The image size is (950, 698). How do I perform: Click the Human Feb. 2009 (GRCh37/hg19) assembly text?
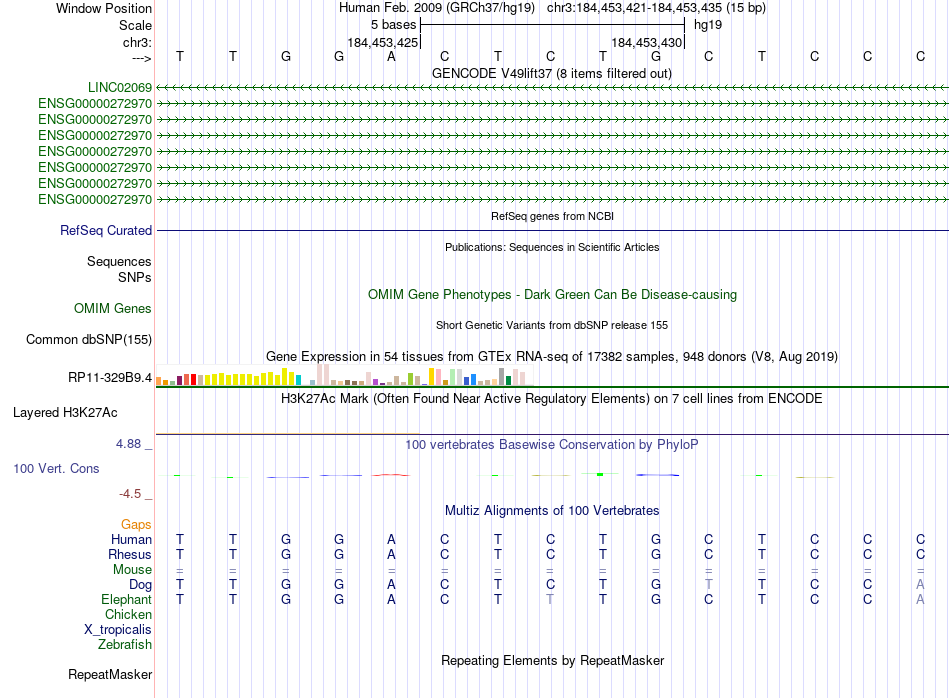click(x=437, y=8)
